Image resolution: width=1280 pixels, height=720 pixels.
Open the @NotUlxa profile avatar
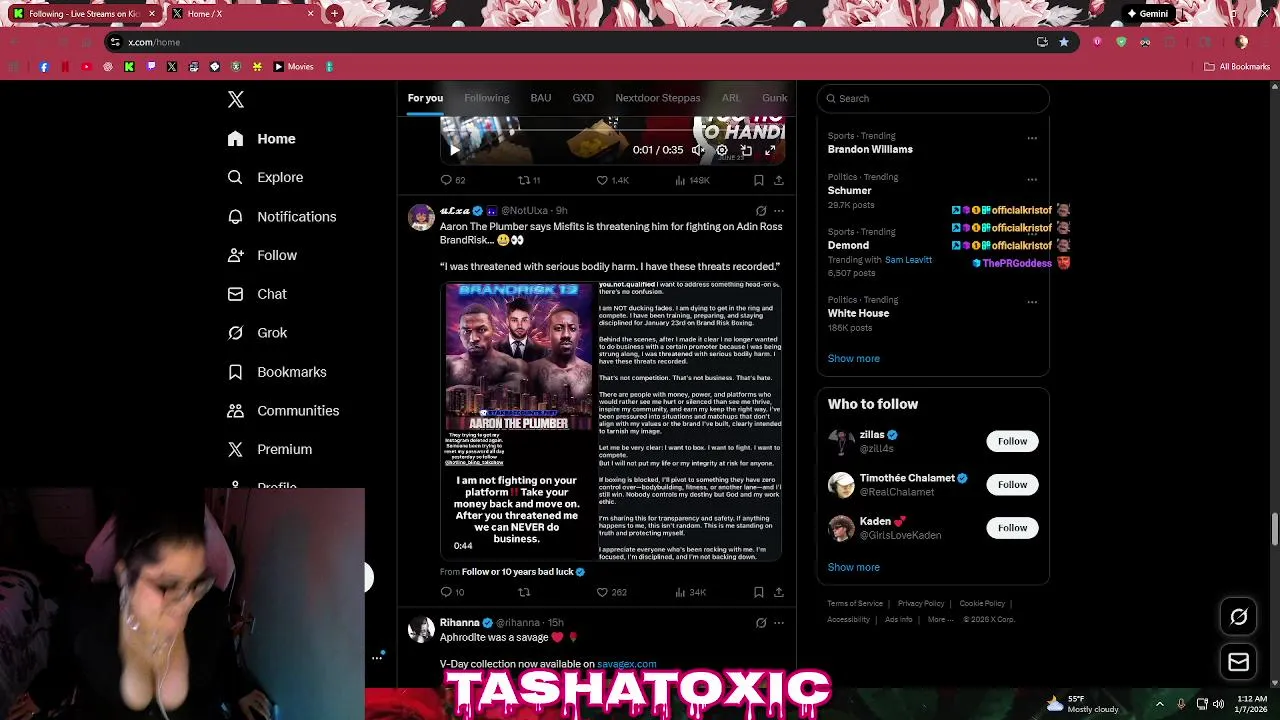pyautogui.click(x=421, y=217)
